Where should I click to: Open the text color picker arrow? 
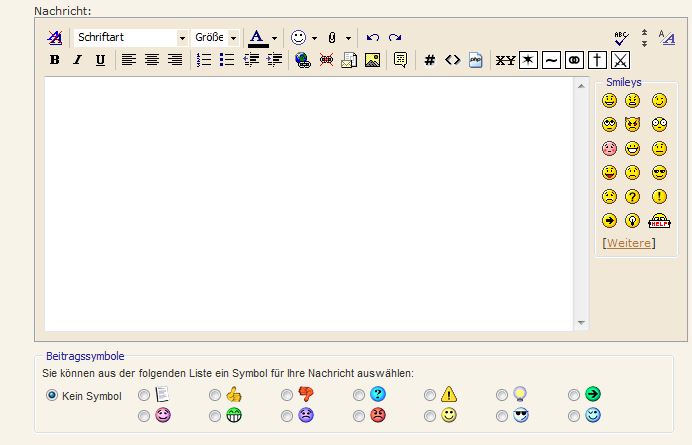coord(274,38)
